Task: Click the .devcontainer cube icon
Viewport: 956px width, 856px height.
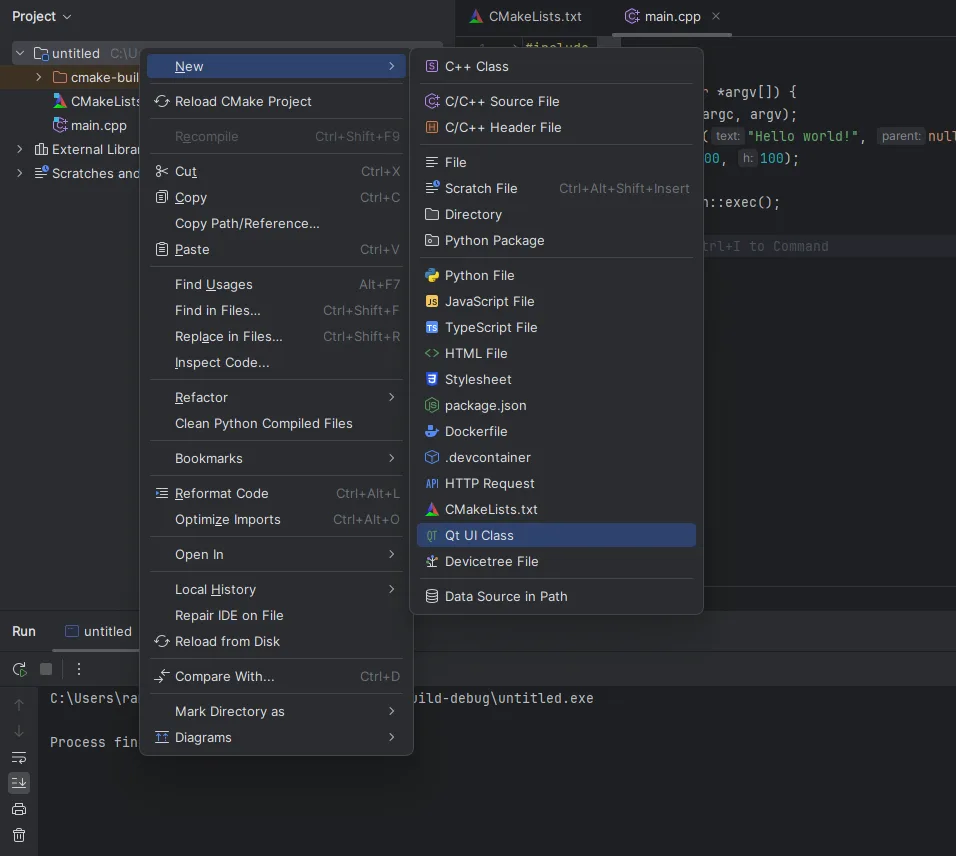Action: click(432, 457)
